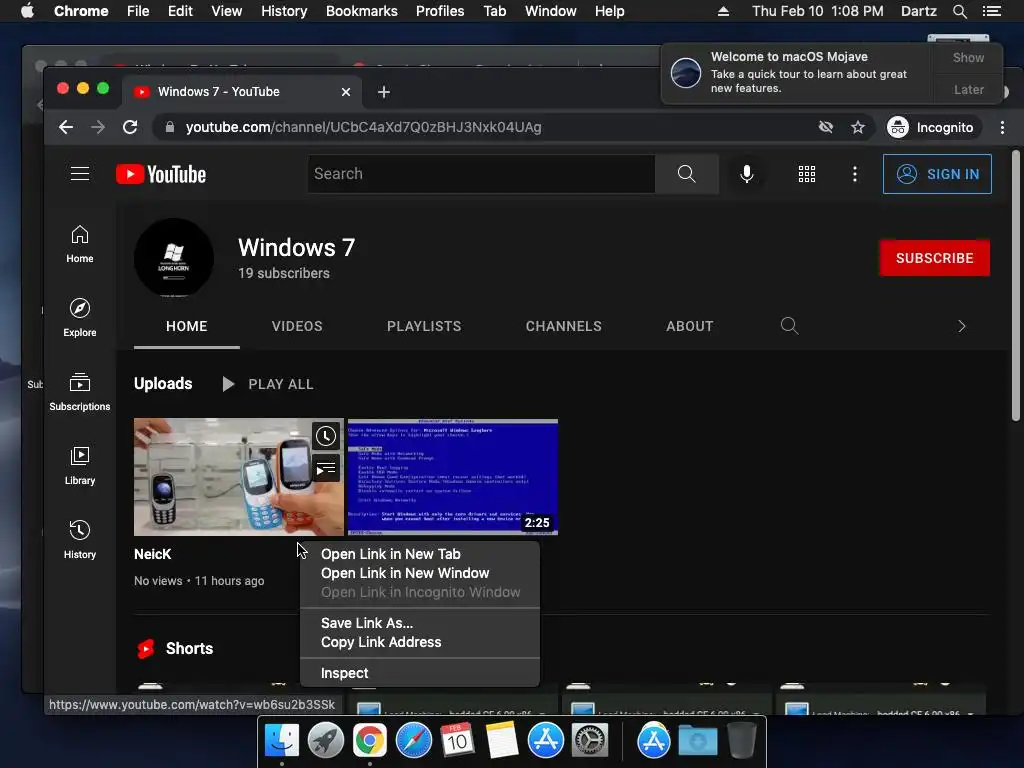This screenshot has height=768, width=1024.
Task: Open System Preferences in the Dock
Action: tap(590, 741)
